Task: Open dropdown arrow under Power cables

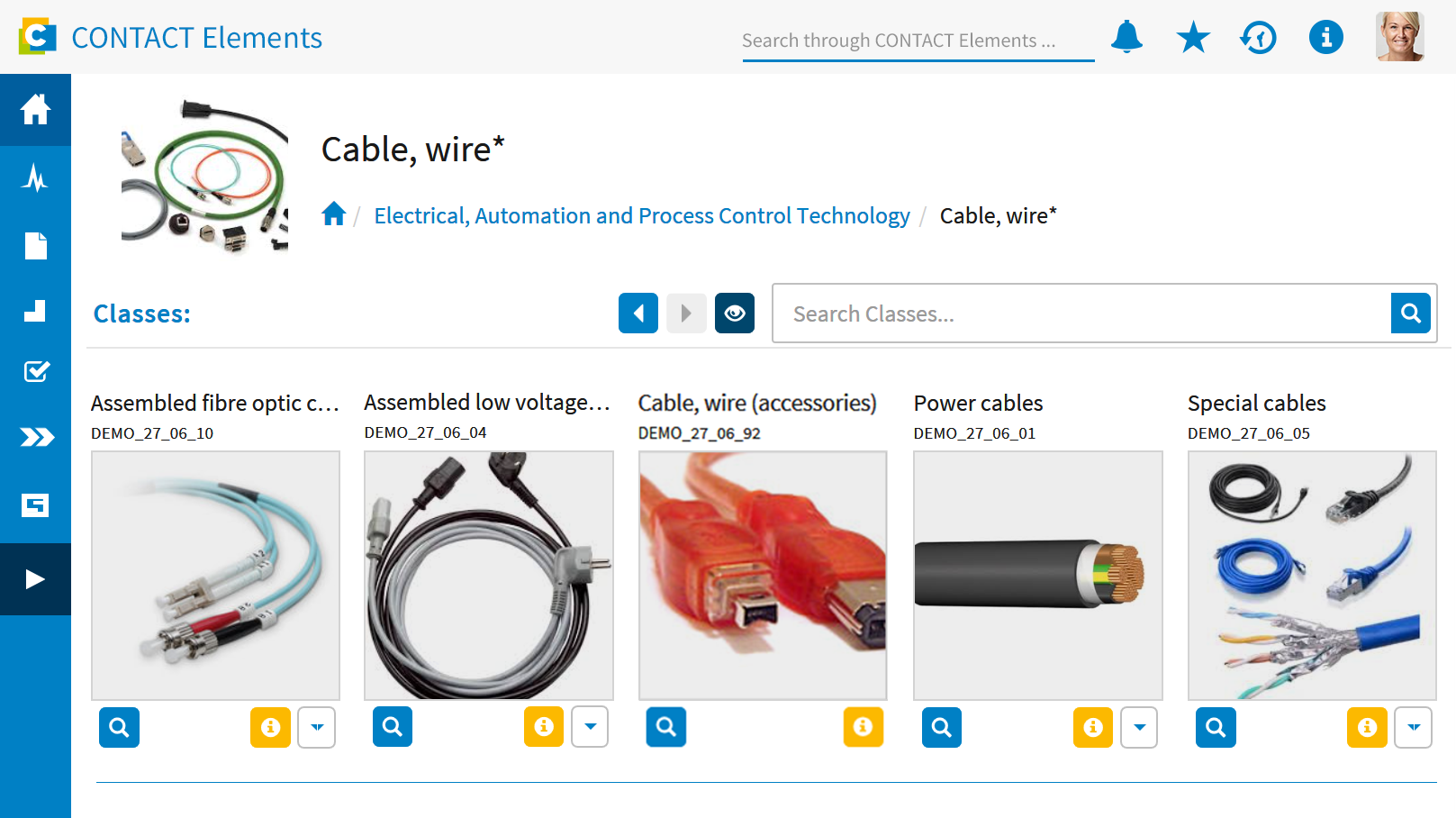Action: coord(1139,727)
